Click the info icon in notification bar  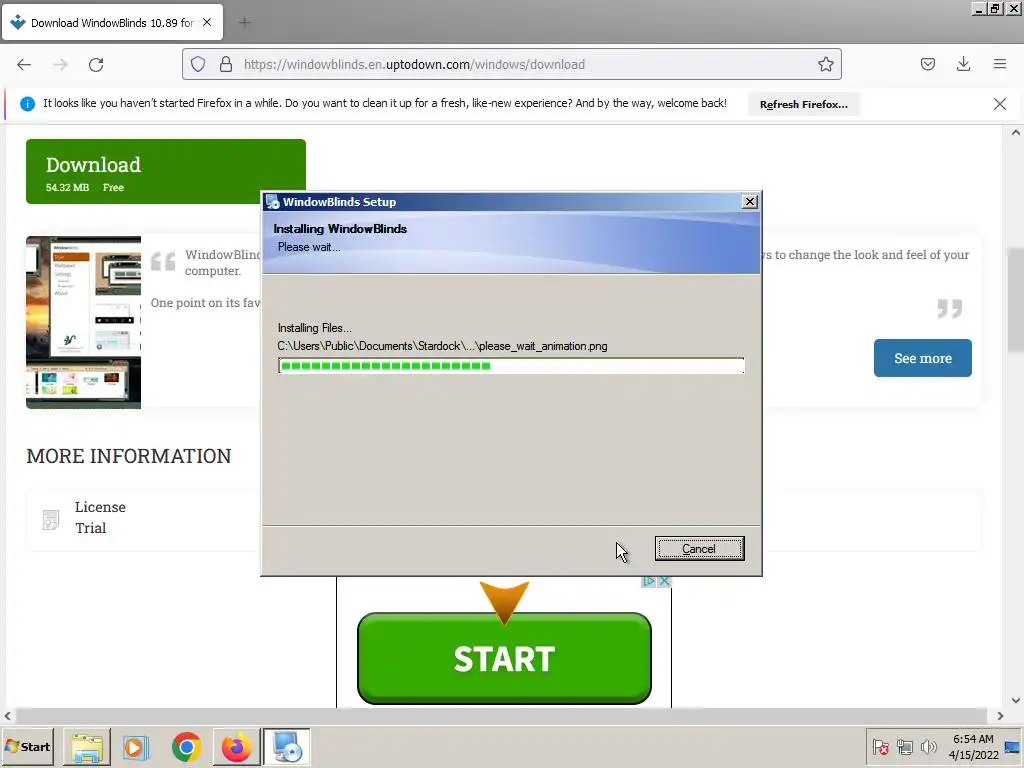click(27, 104)
